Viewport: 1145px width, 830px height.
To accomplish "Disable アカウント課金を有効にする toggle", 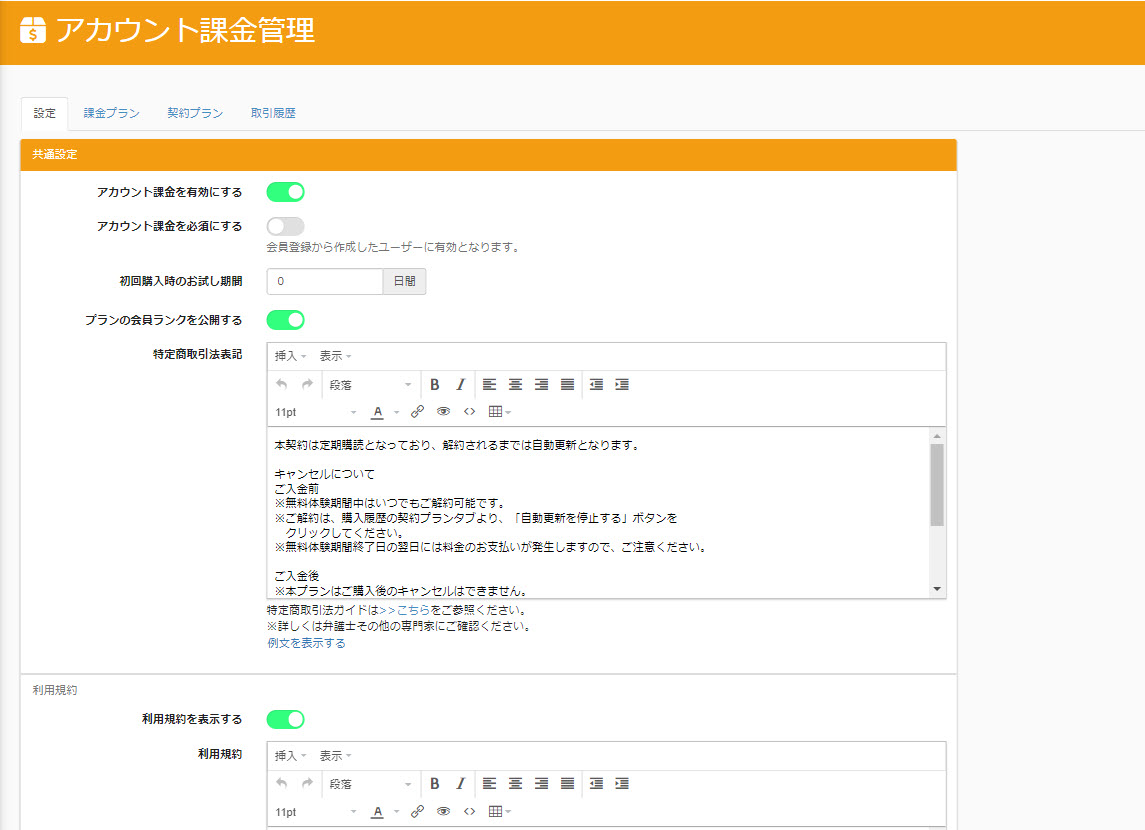I will [285, 192].
